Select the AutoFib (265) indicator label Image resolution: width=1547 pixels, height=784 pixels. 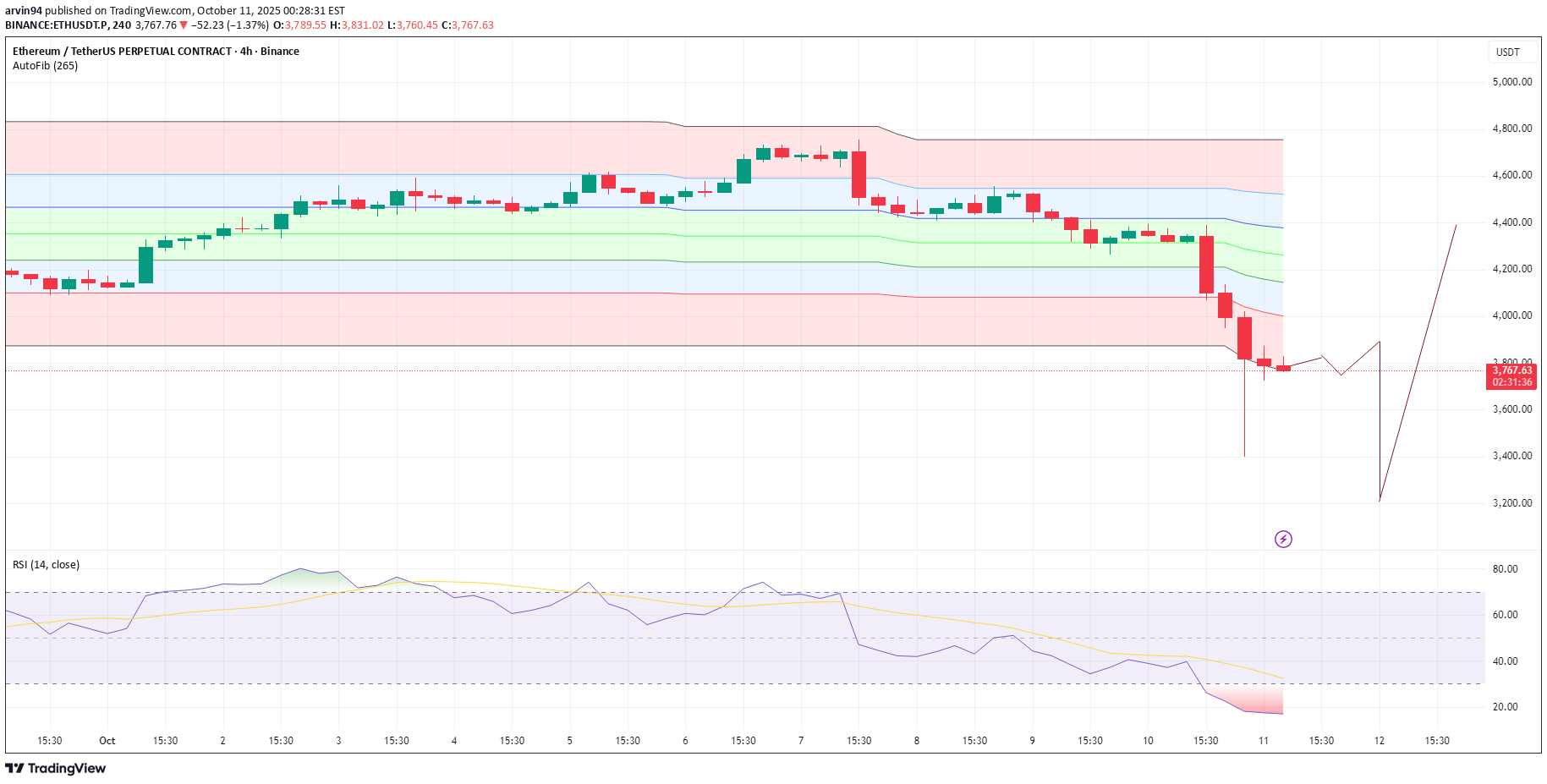tap(46, 66)
